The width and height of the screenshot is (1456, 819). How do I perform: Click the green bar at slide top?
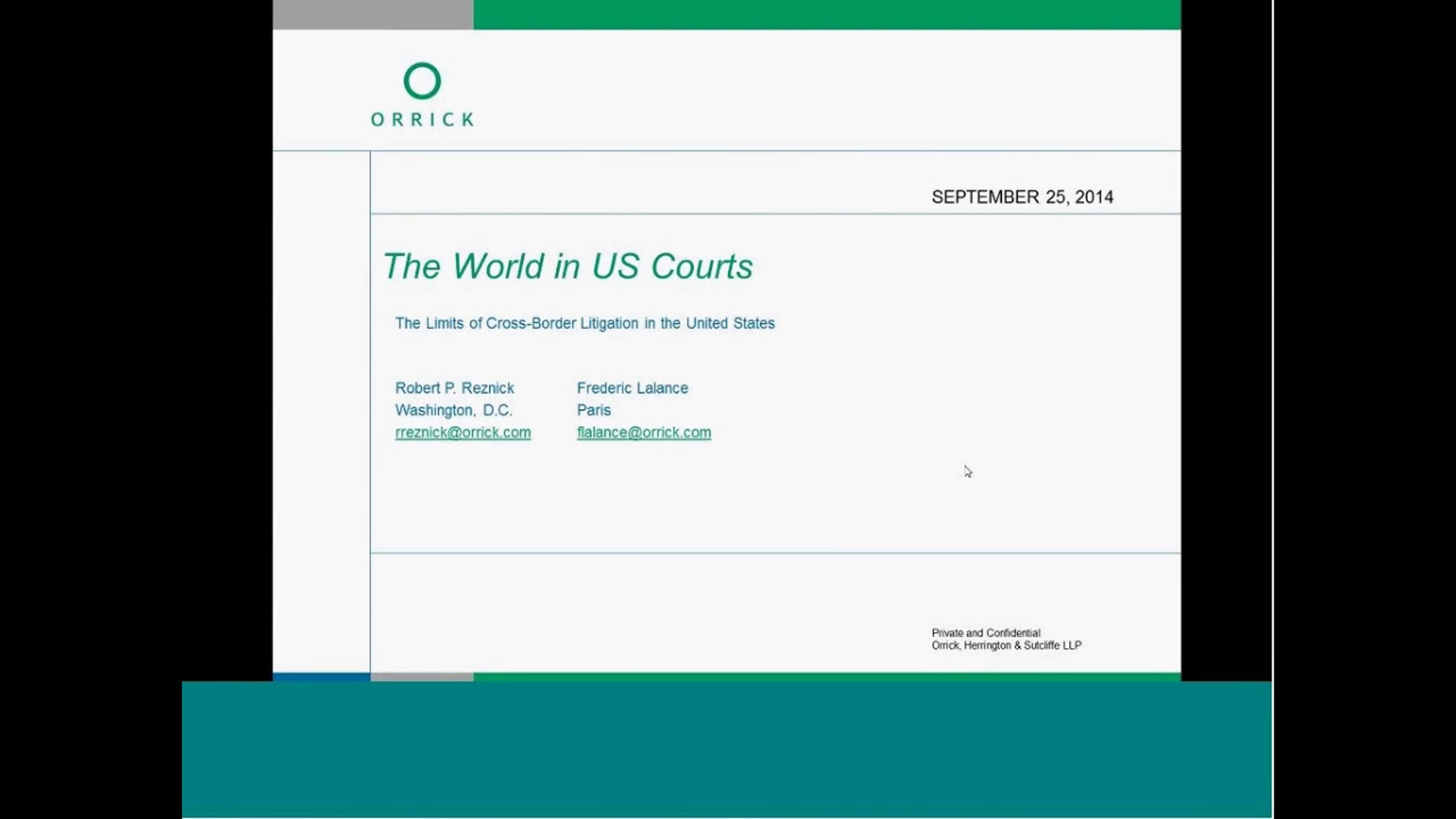(826, 14)
